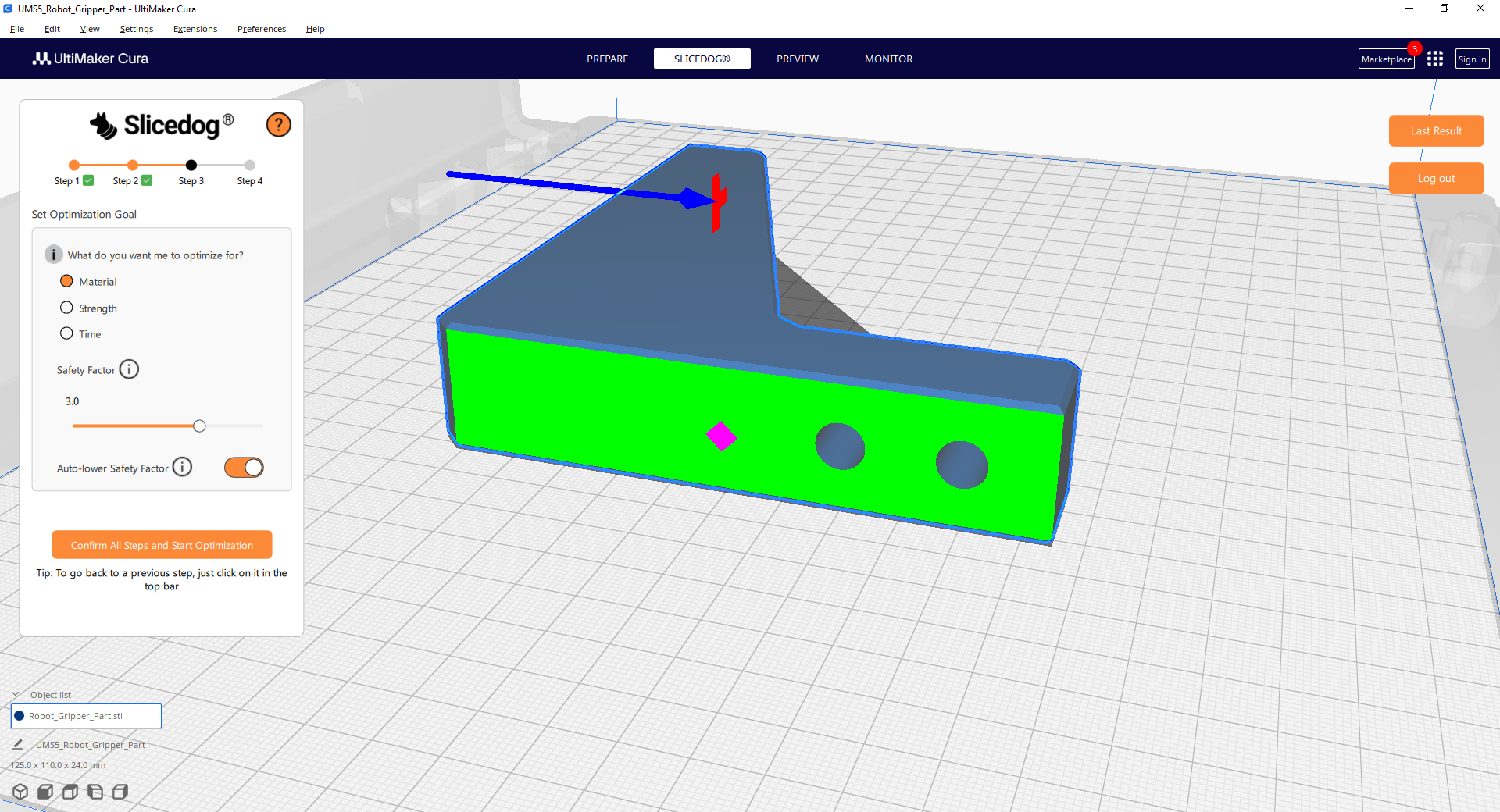Screen dimensions: 1500x812
Task: Select the Strength optimization radio button
Action: pos(66,308)
